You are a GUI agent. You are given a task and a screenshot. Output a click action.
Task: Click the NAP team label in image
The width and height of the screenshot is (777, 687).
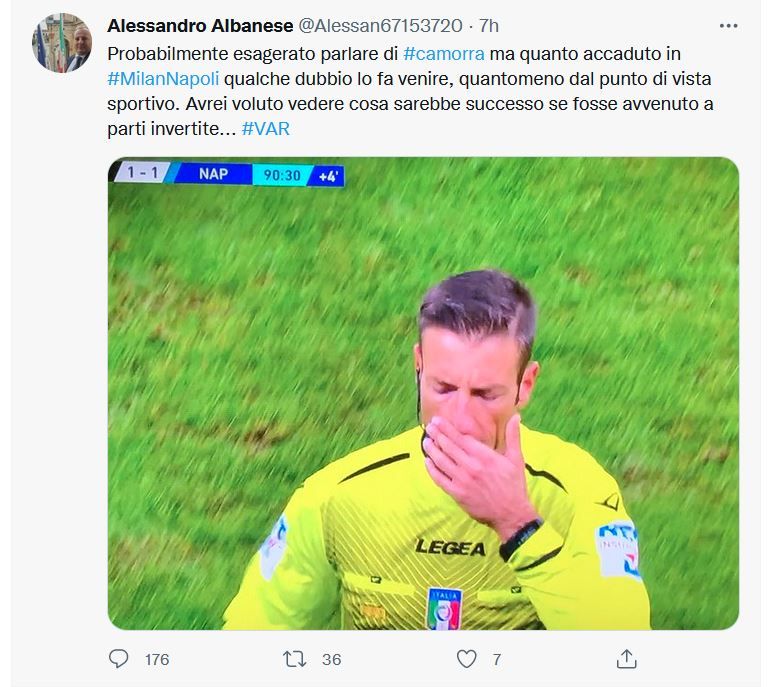click(213, 174)
